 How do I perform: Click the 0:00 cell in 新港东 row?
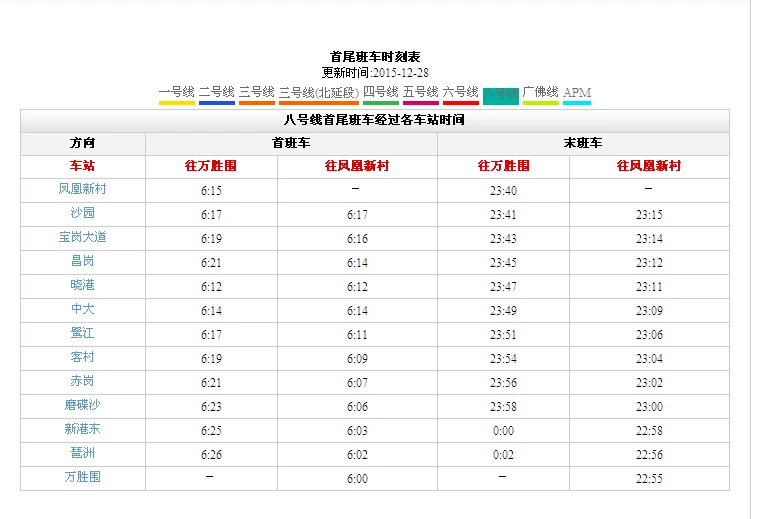(503, 431)
